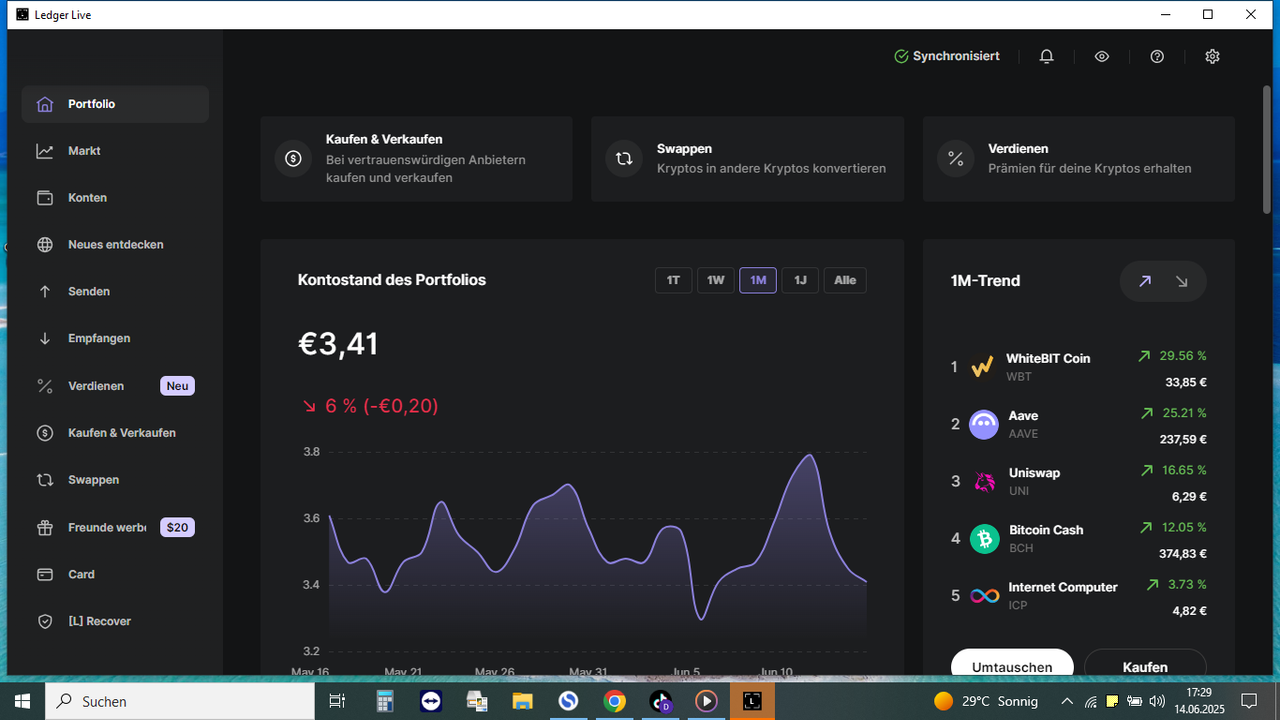This screenshot has width=1280, height=720.
Task: Show hidden system tray icons chevron
Action: coord(1067,701)
